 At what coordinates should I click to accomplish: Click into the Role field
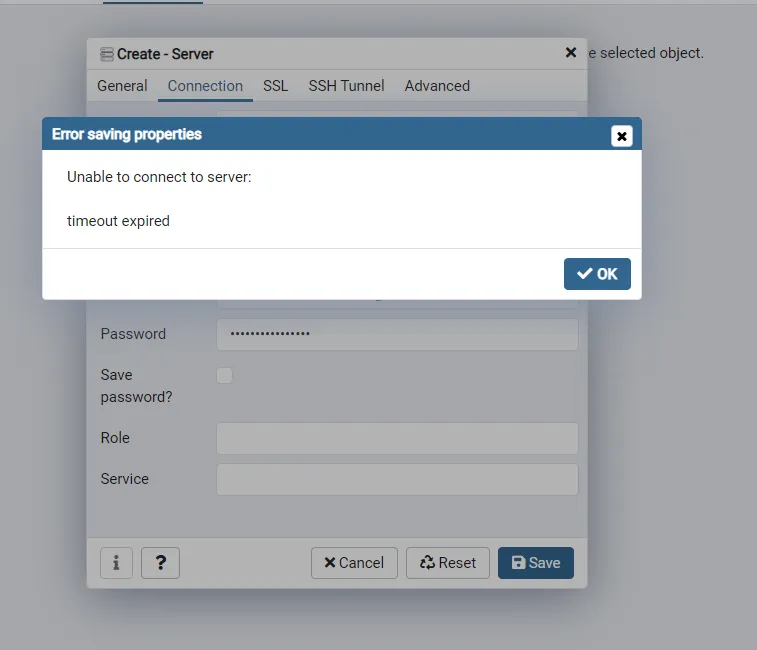coord(397,438)
